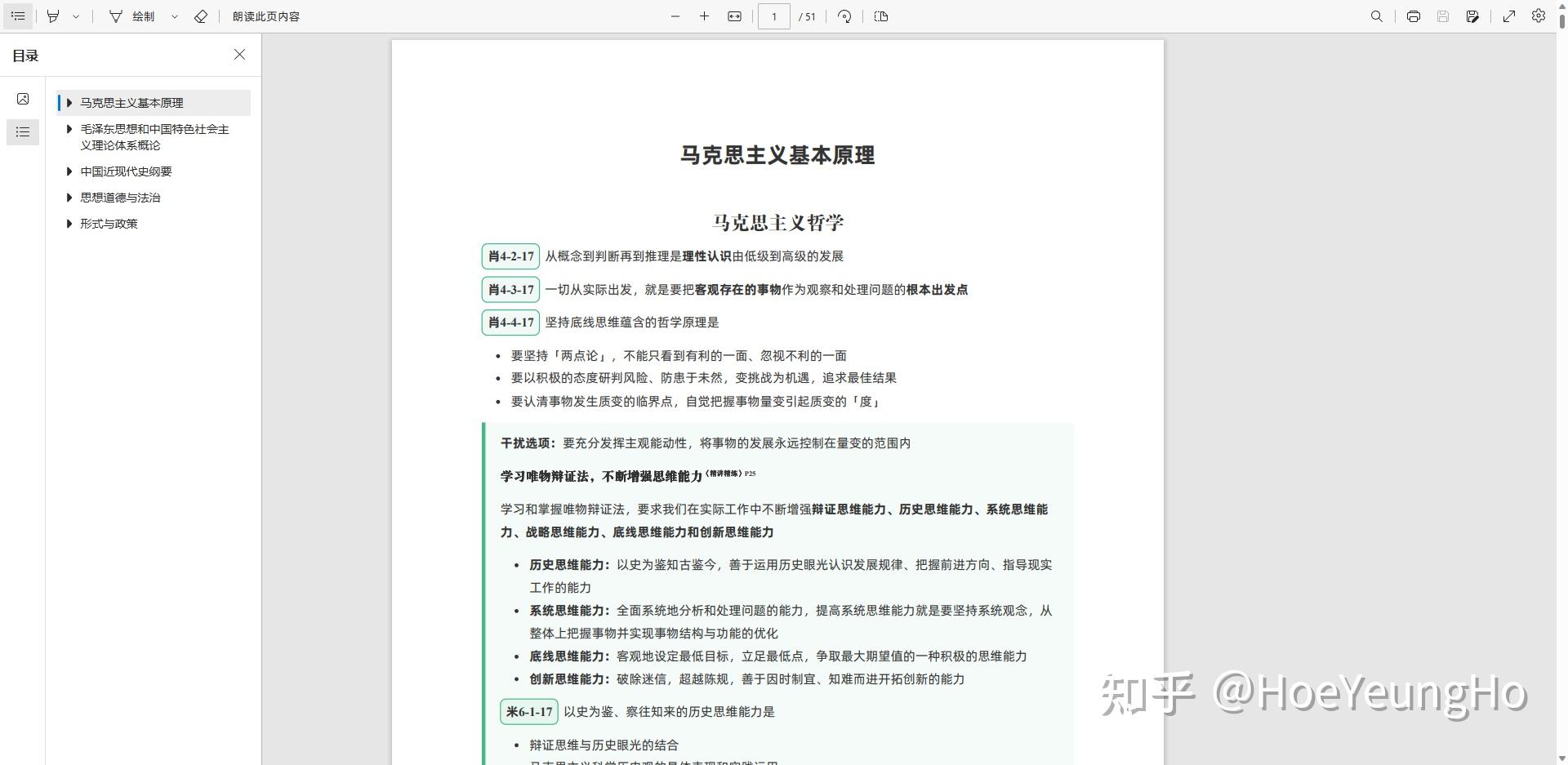This screenshot has height=765, width=1568.
Task: Open search in the PDF toolbar
Action: (x=1377, y=16)
